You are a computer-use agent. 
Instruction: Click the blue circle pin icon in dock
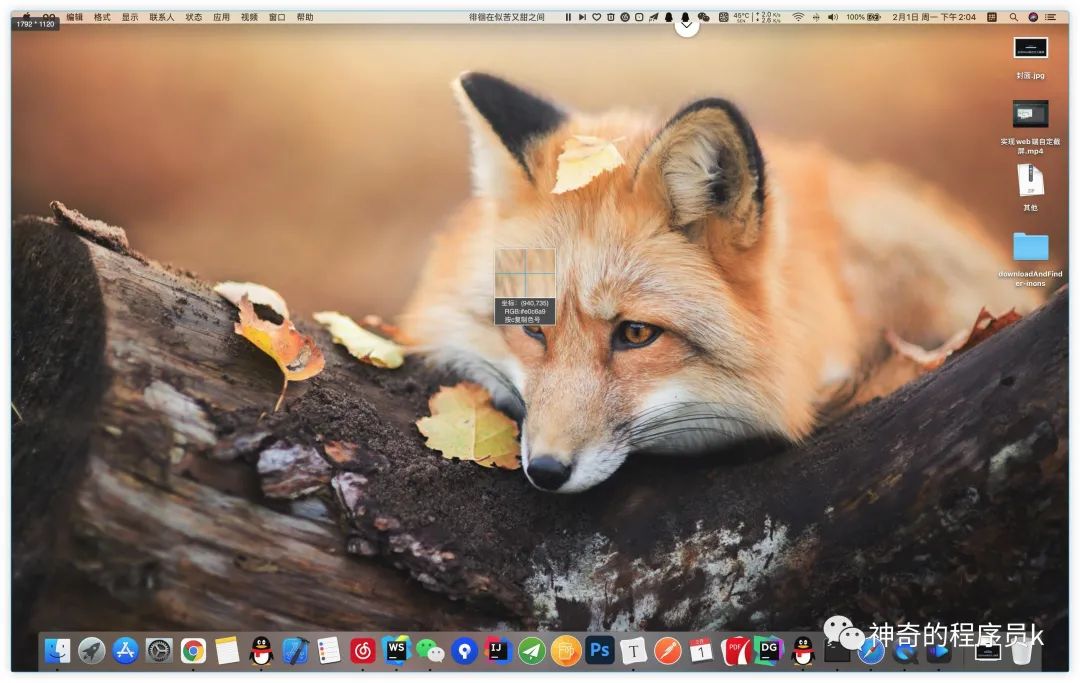(465, 651)
